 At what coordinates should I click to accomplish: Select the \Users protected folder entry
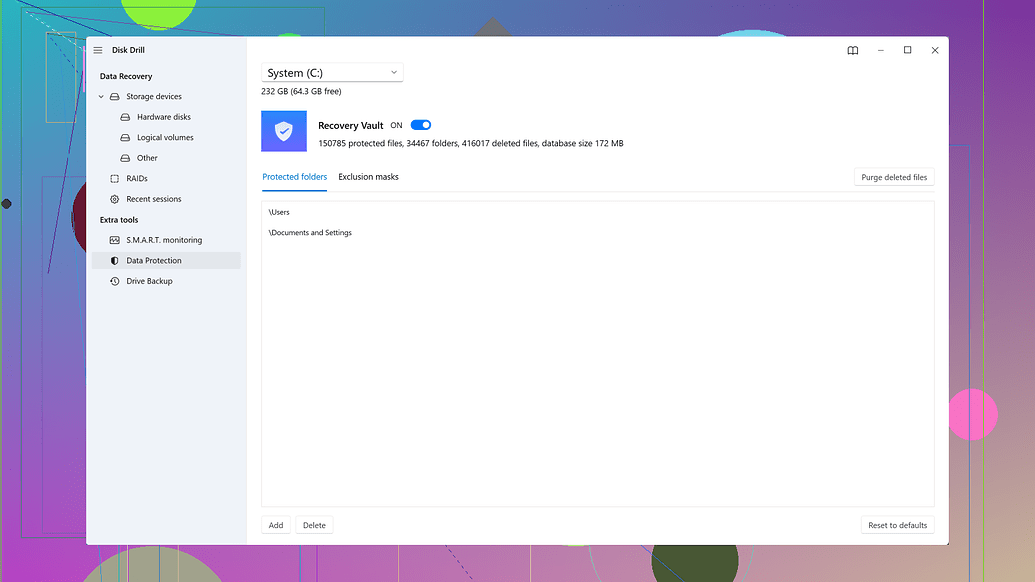click(279, 212)
